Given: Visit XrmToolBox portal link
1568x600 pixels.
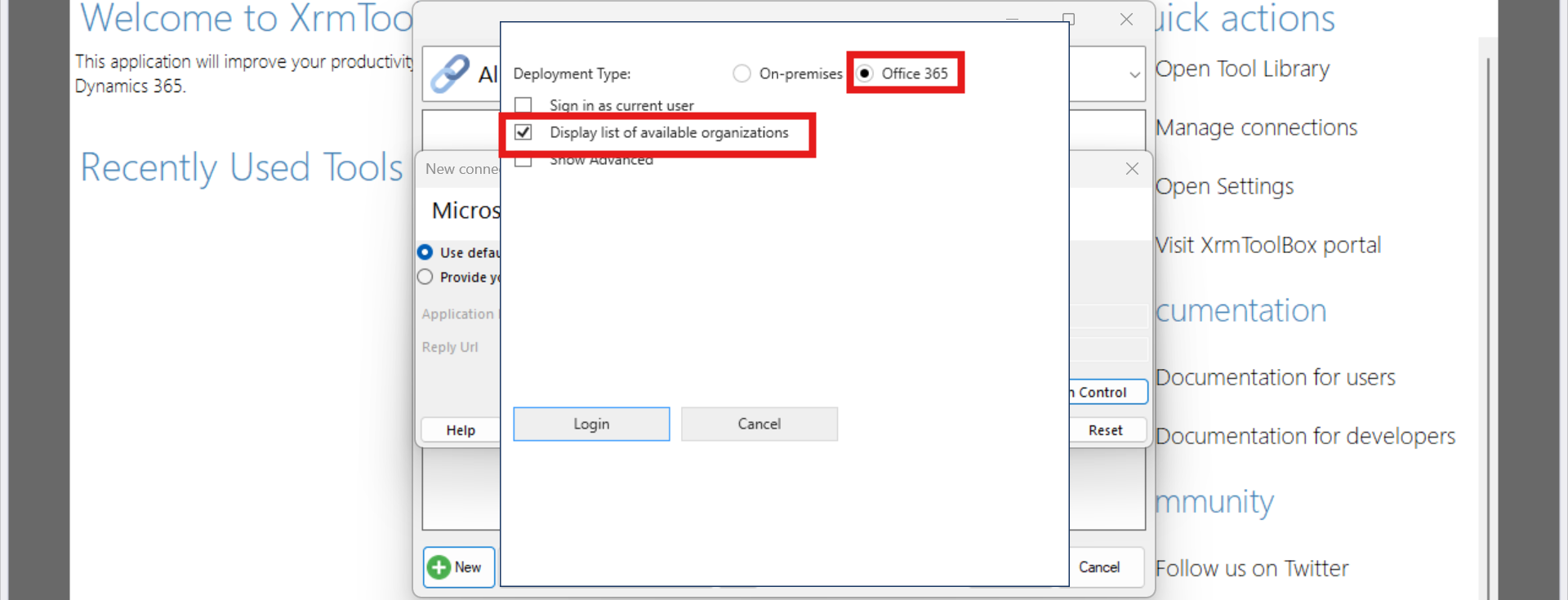Looking at the screenshot, I should [x=1267, y=246].
